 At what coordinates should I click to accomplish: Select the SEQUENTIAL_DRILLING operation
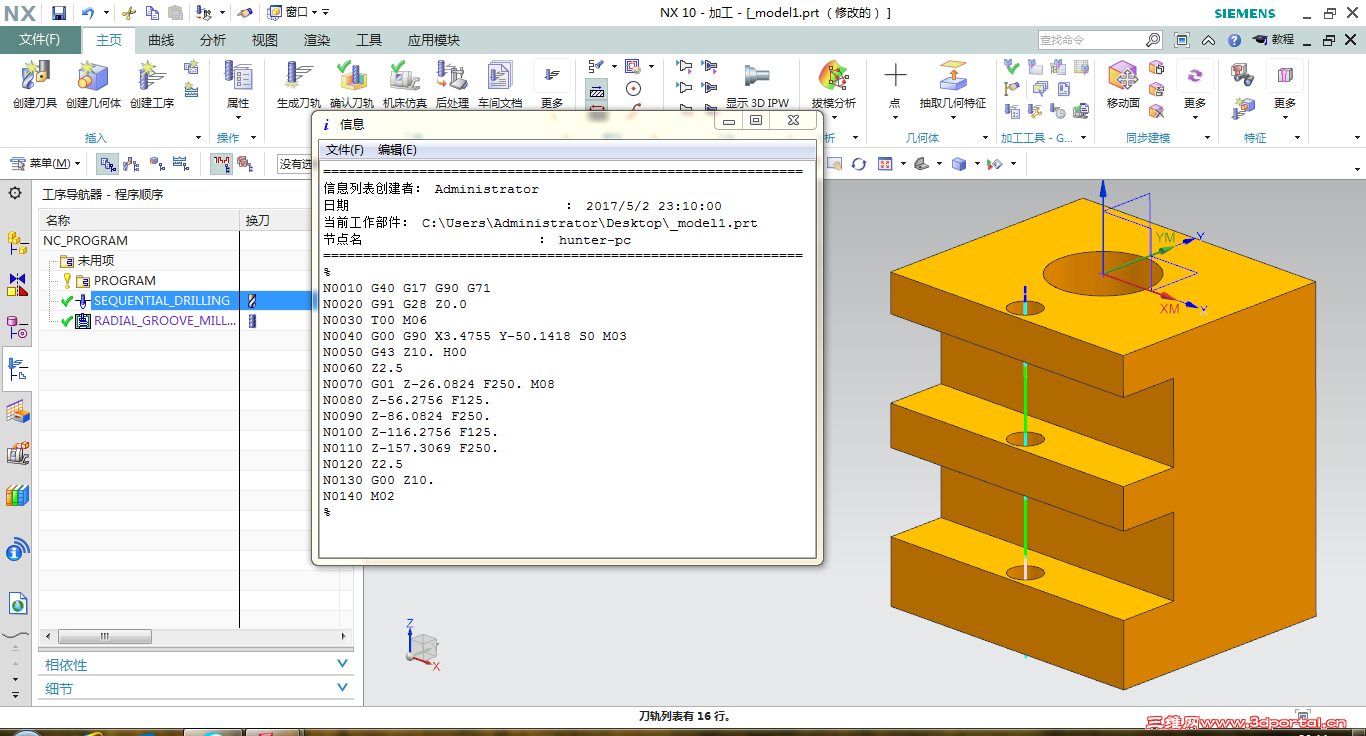coord(162,300)
